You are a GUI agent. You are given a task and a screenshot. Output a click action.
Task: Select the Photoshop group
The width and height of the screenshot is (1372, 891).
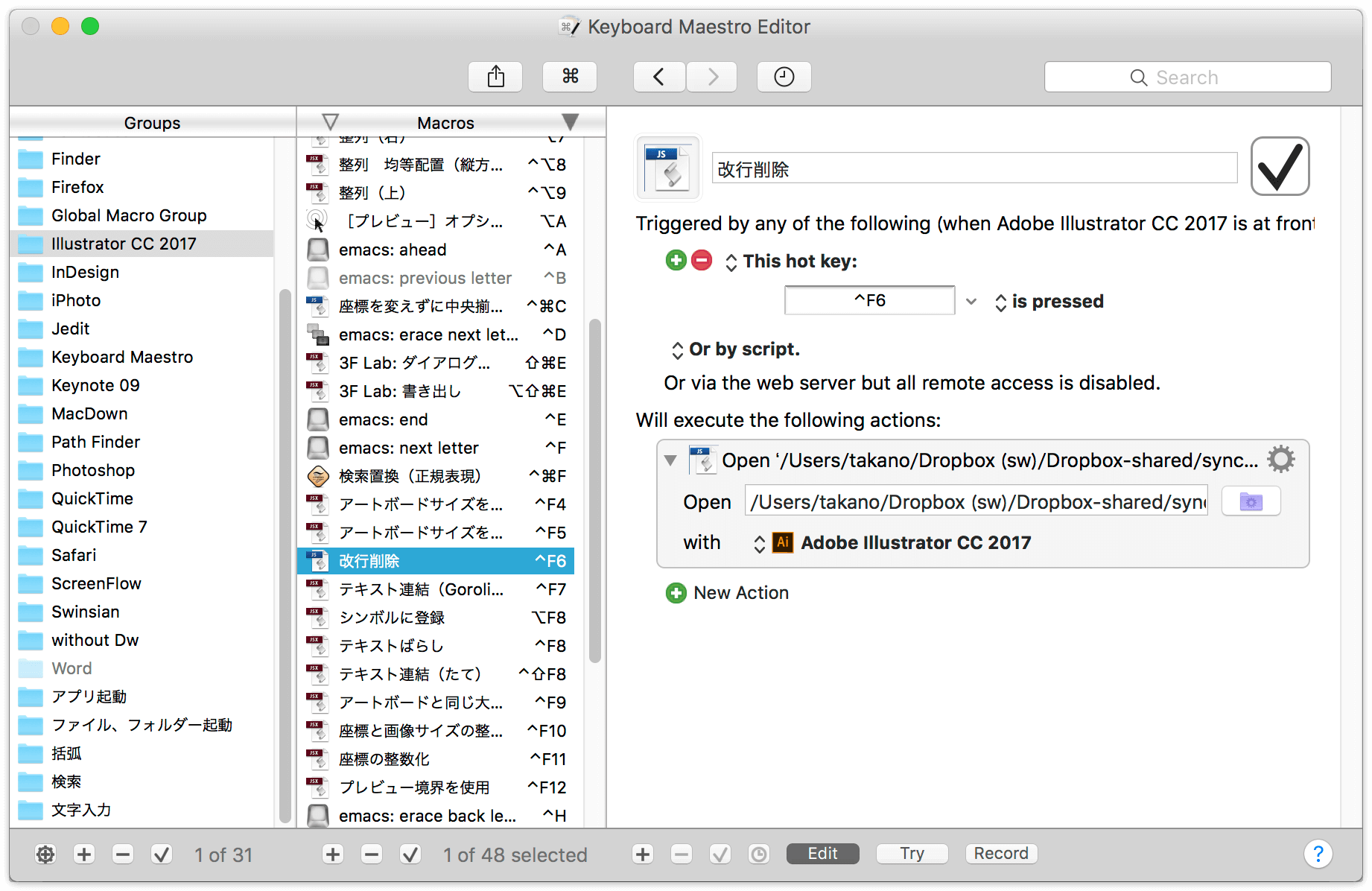(142, 470)
